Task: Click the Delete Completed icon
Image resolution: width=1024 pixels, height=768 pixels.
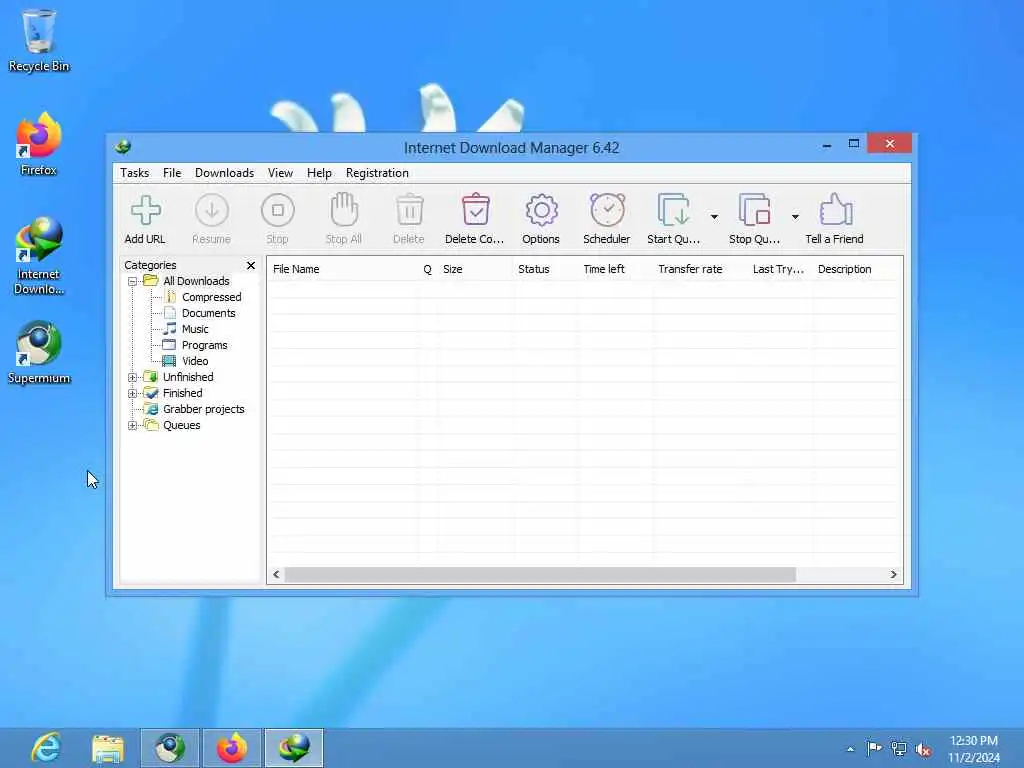Action: pos(475,210)
